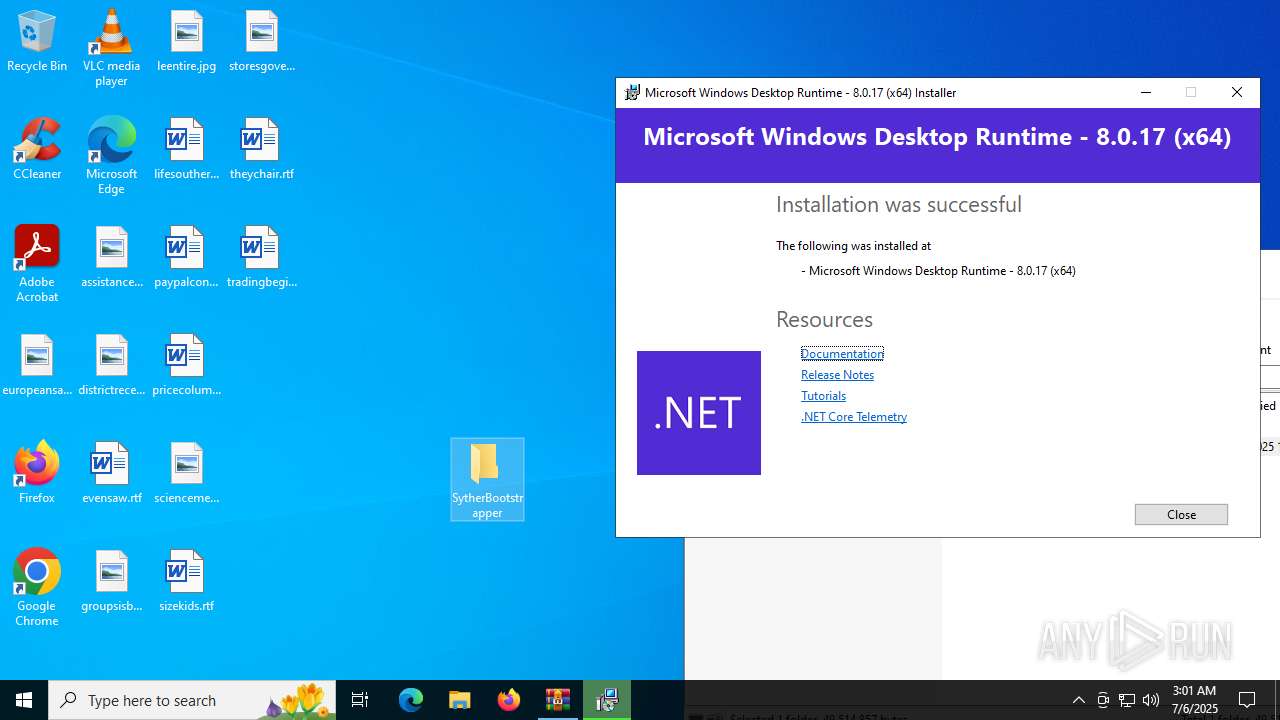Select scienceme... image file
This screenshot has width=1280, height=720.
[x=186, y=474]
